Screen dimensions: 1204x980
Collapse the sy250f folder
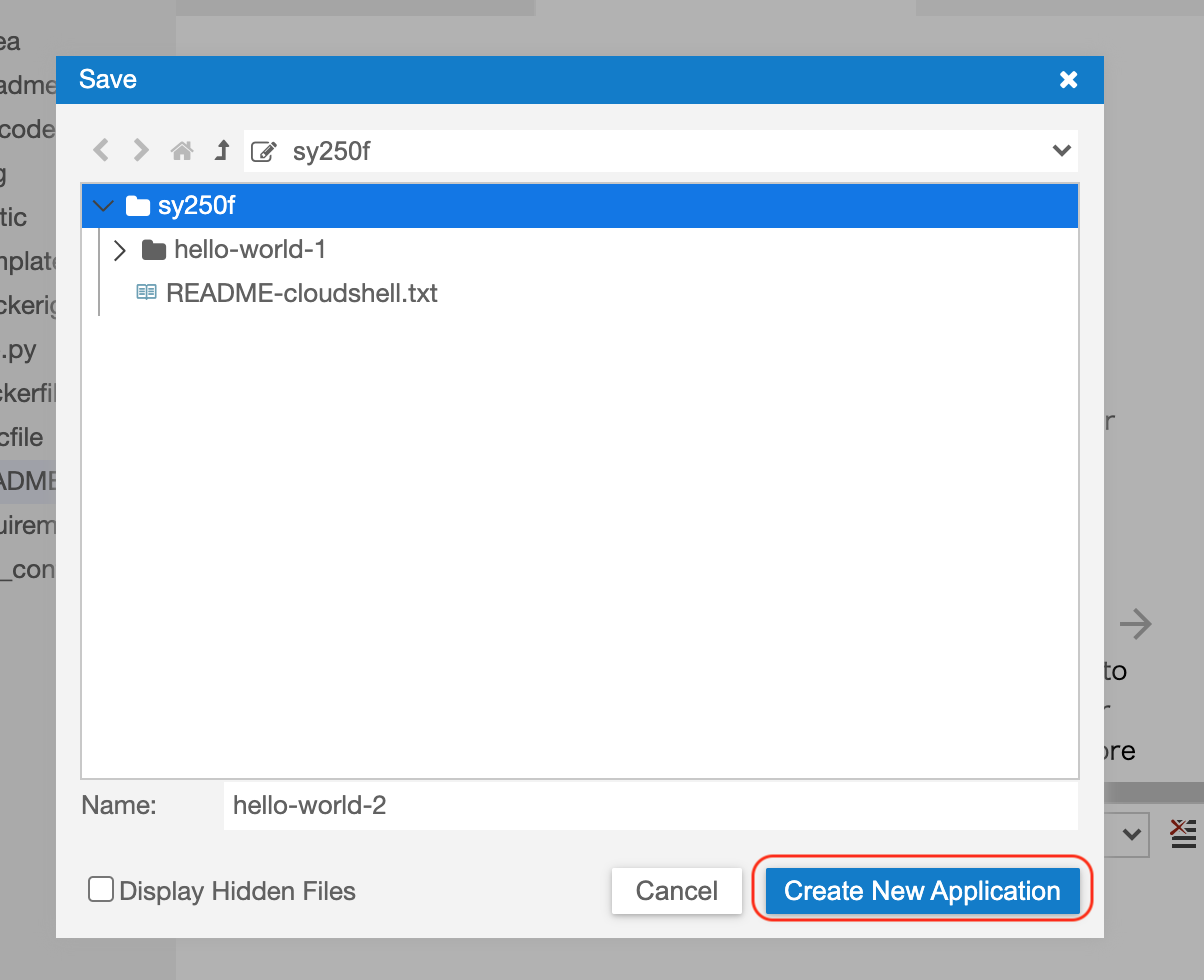click(x=102, y=205)
